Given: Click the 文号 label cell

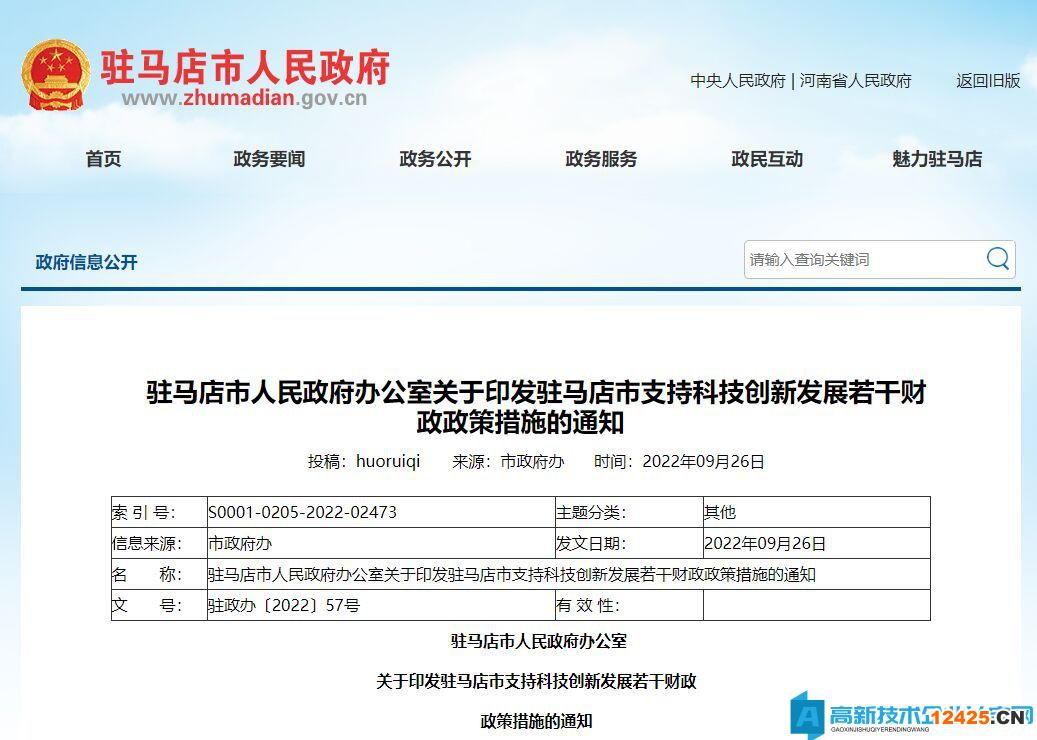Looking at the screenshot, I should click(x=159, y=605).
